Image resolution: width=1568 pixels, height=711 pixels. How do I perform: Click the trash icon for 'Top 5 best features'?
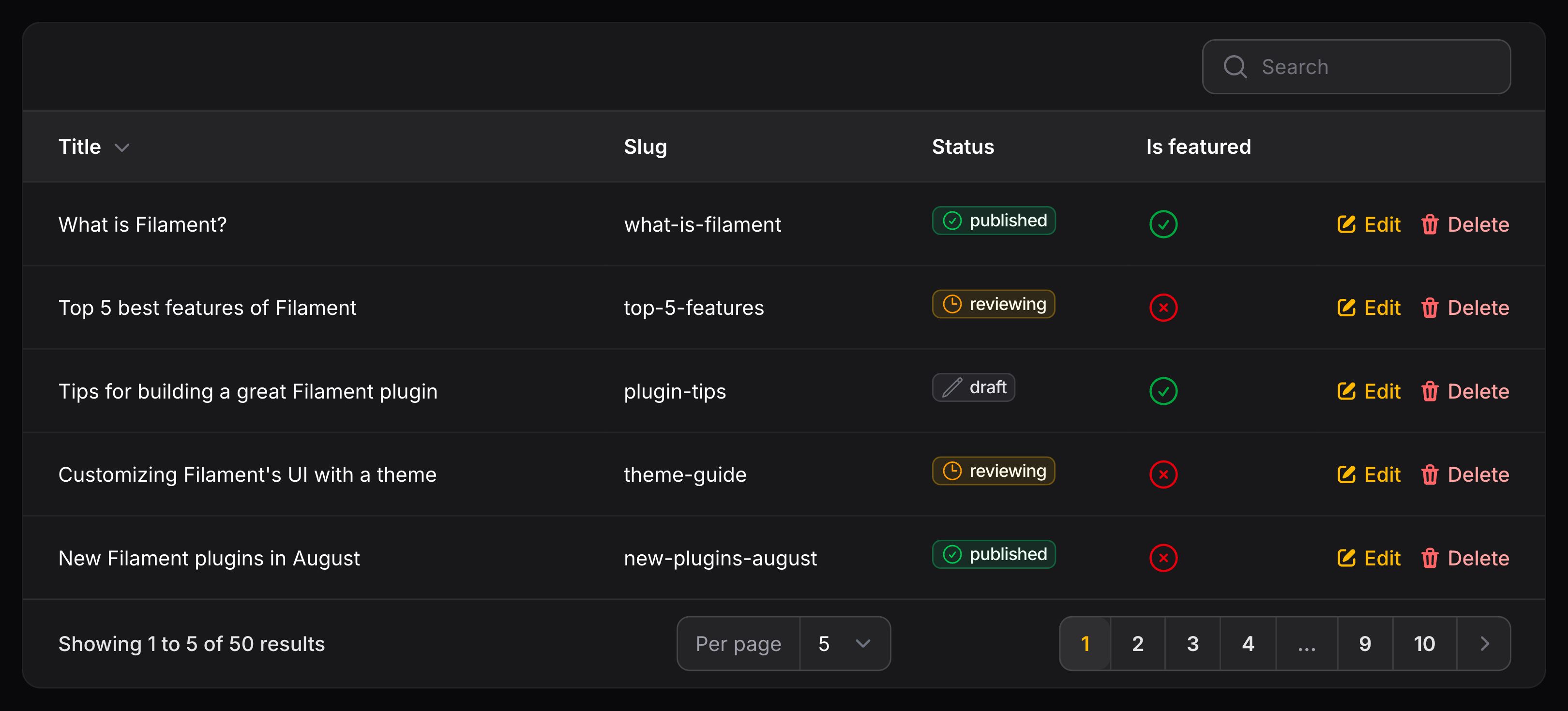pos(1429,308)
